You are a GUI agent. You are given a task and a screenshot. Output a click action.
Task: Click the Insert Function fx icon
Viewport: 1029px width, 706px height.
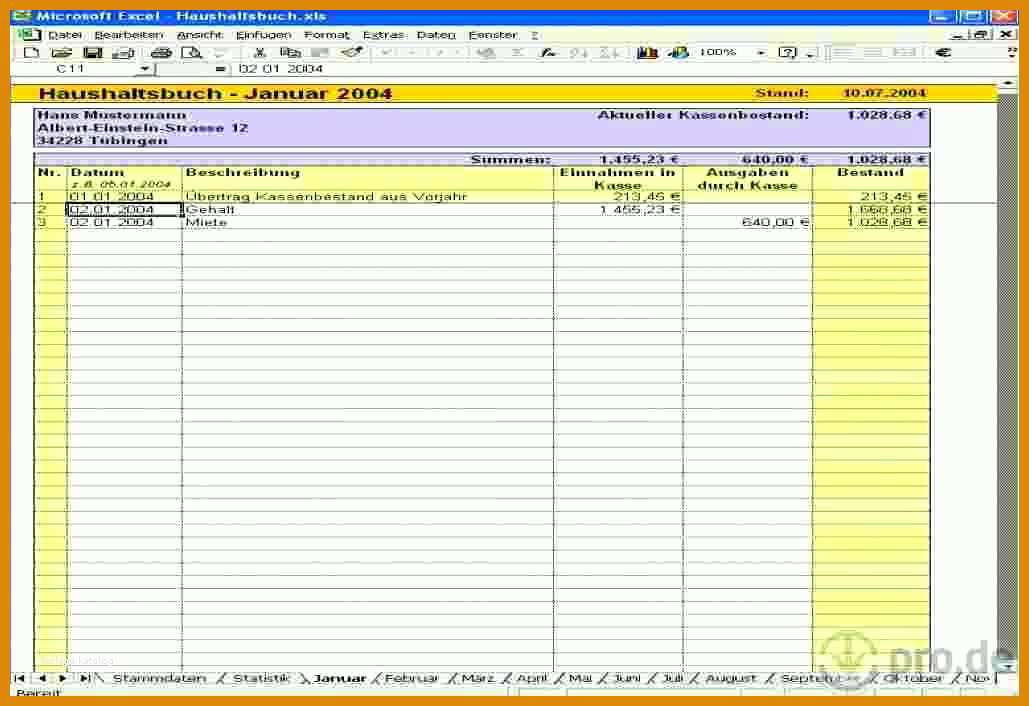[548, 53]
